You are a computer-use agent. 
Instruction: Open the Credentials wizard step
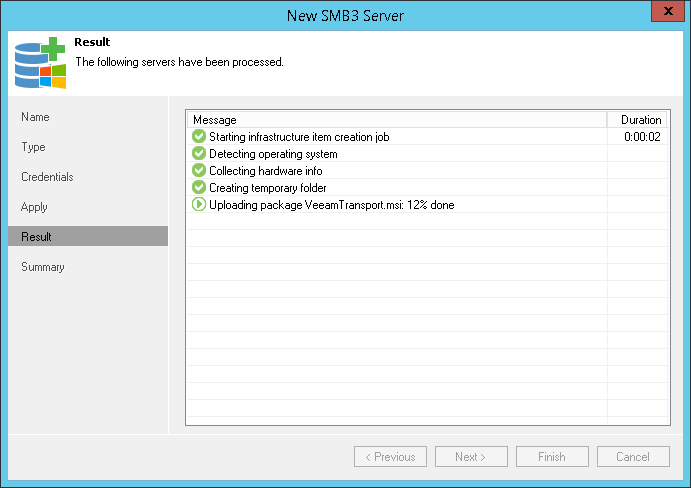47,177
